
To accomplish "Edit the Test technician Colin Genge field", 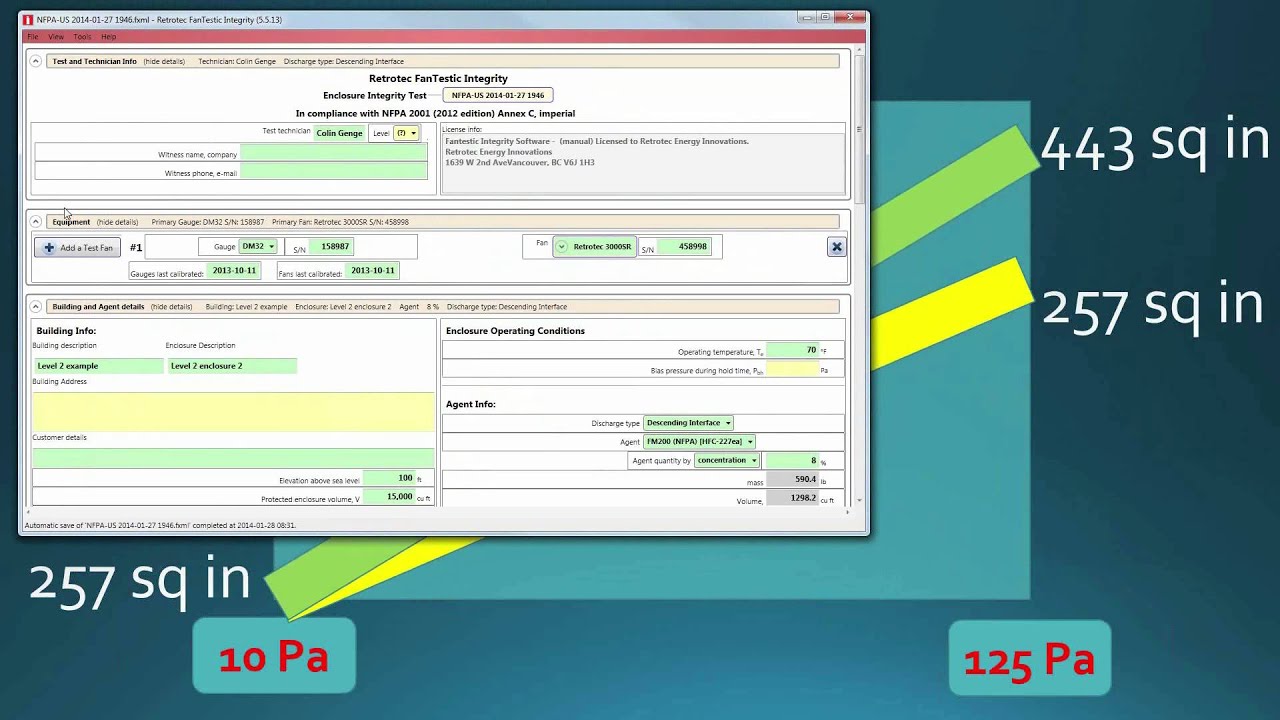I will coord(339,133).
